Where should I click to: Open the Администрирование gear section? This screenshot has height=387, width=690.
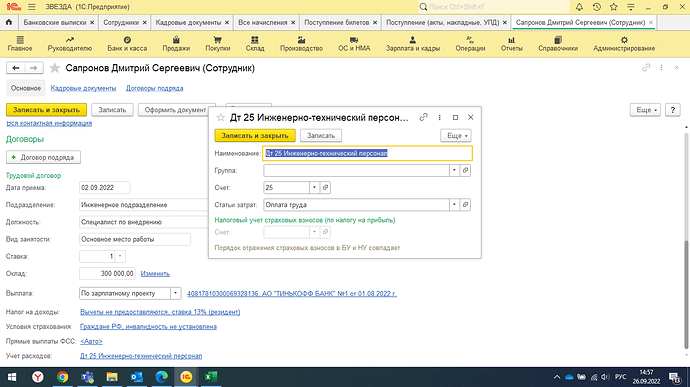coord(624,44)
